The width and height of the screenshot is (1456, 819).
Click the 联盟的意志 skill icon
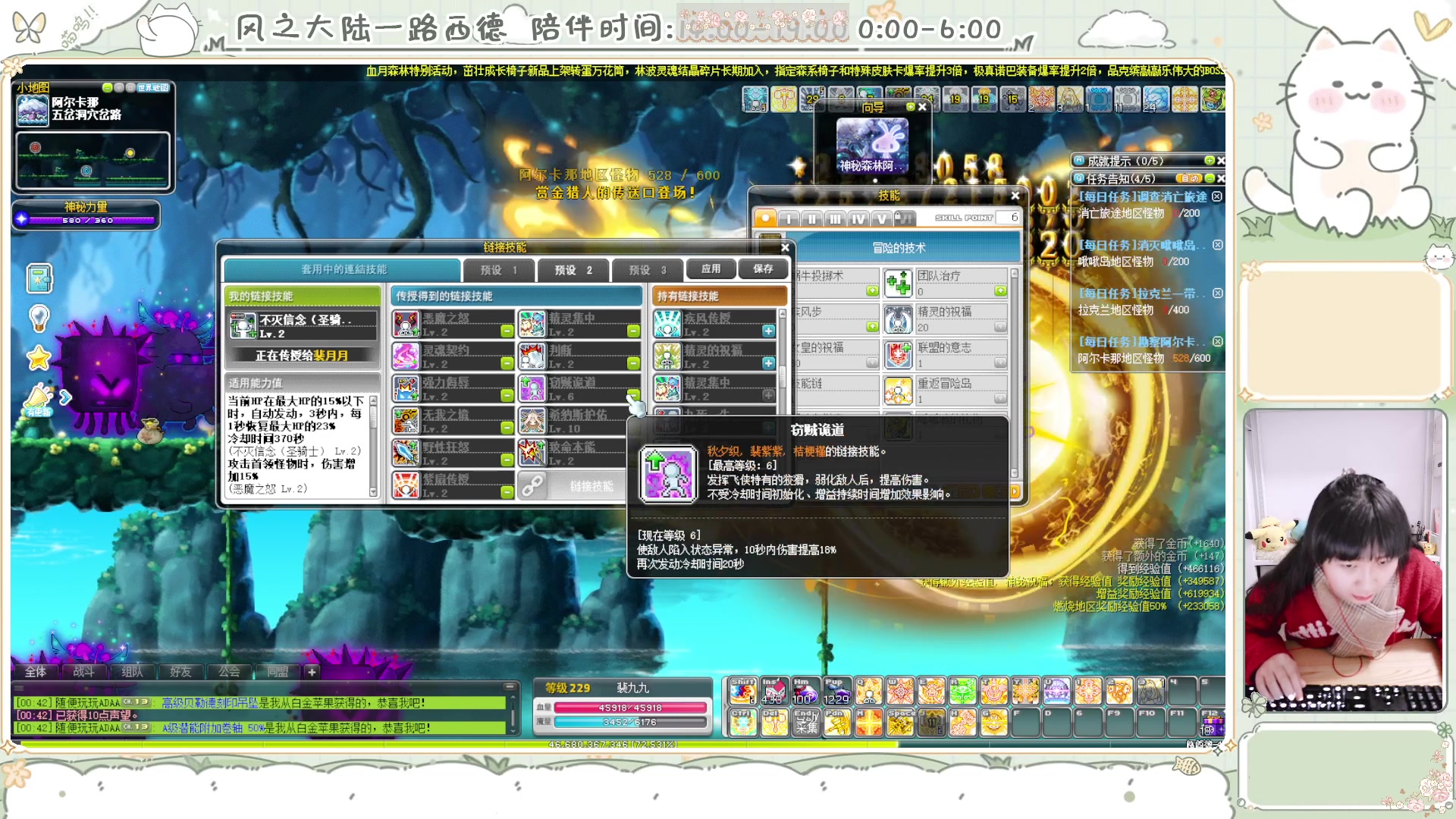(x=899, y=355)
